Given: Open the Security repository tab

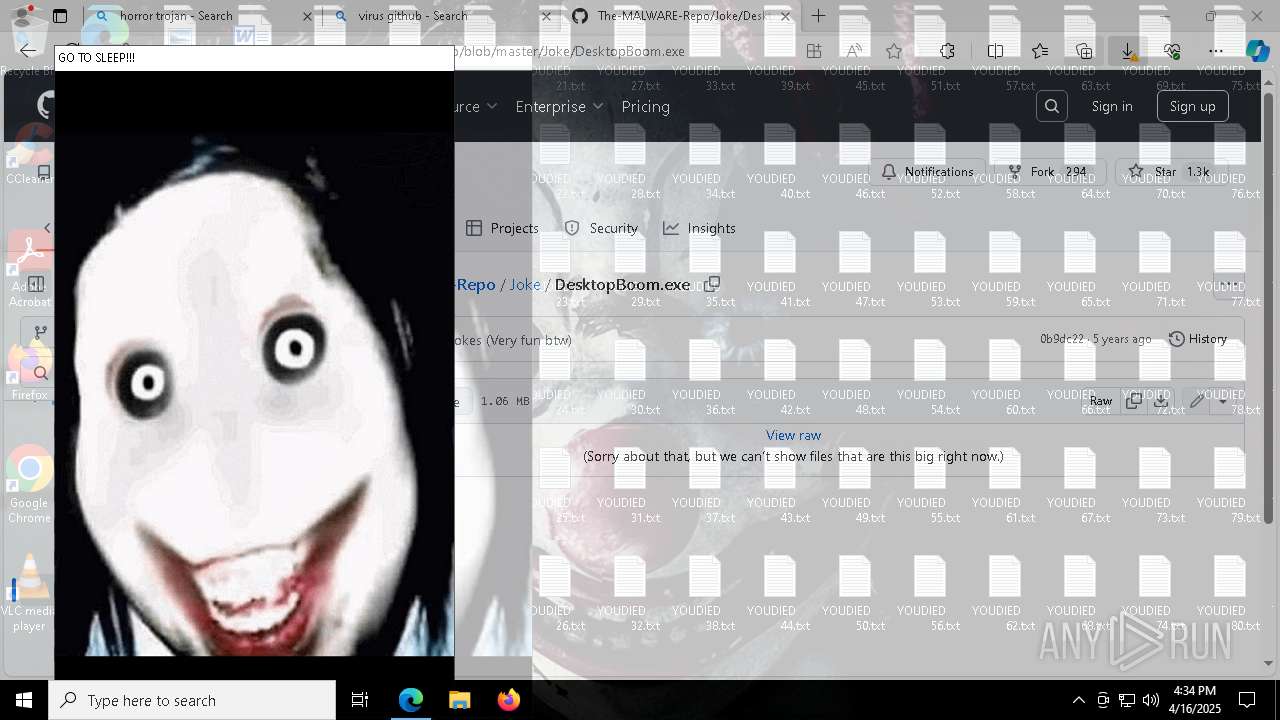Looking at the screenshot, I should 601,228.
